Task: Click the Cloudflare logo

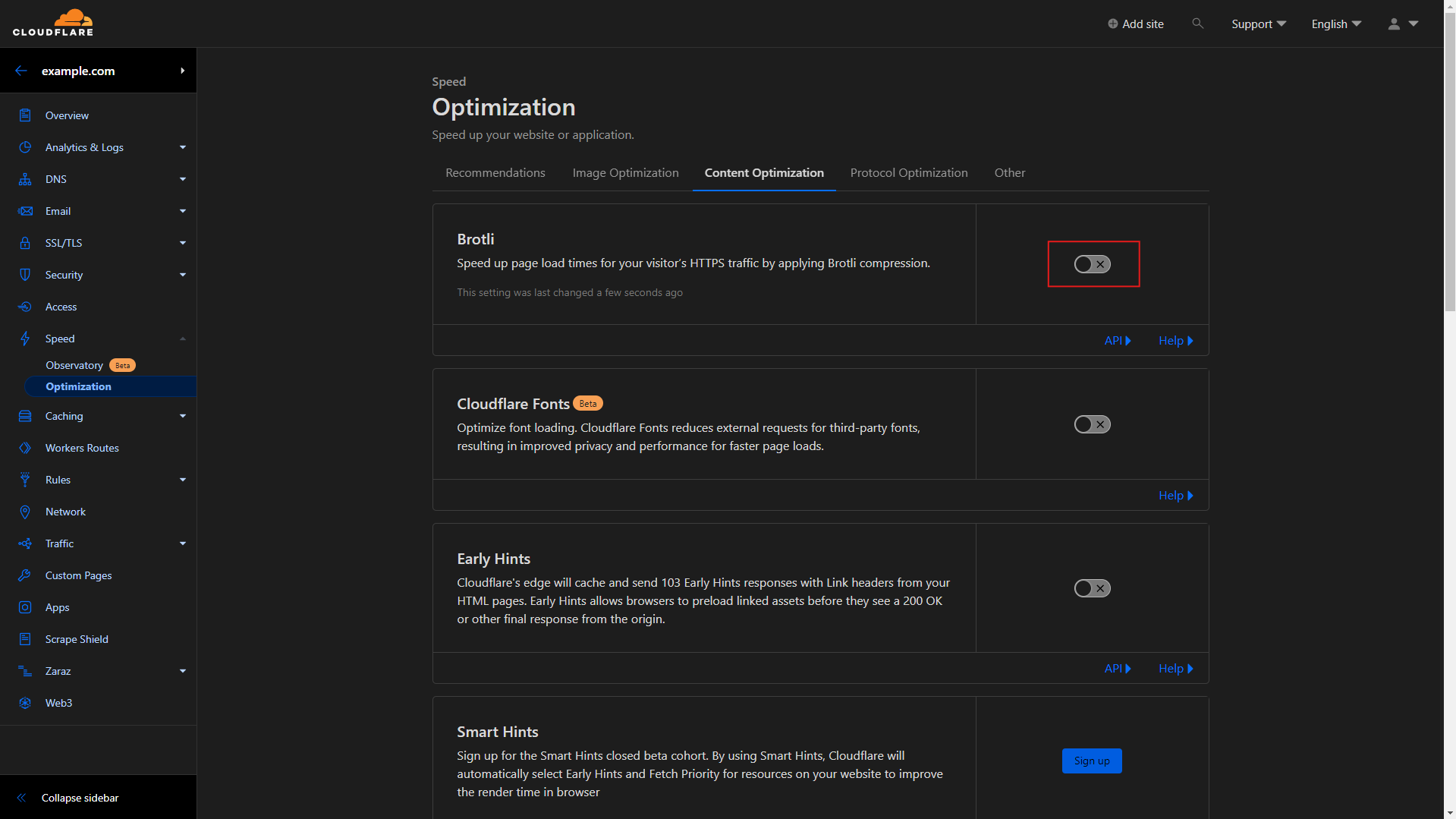Action: (x=54, y=23)
